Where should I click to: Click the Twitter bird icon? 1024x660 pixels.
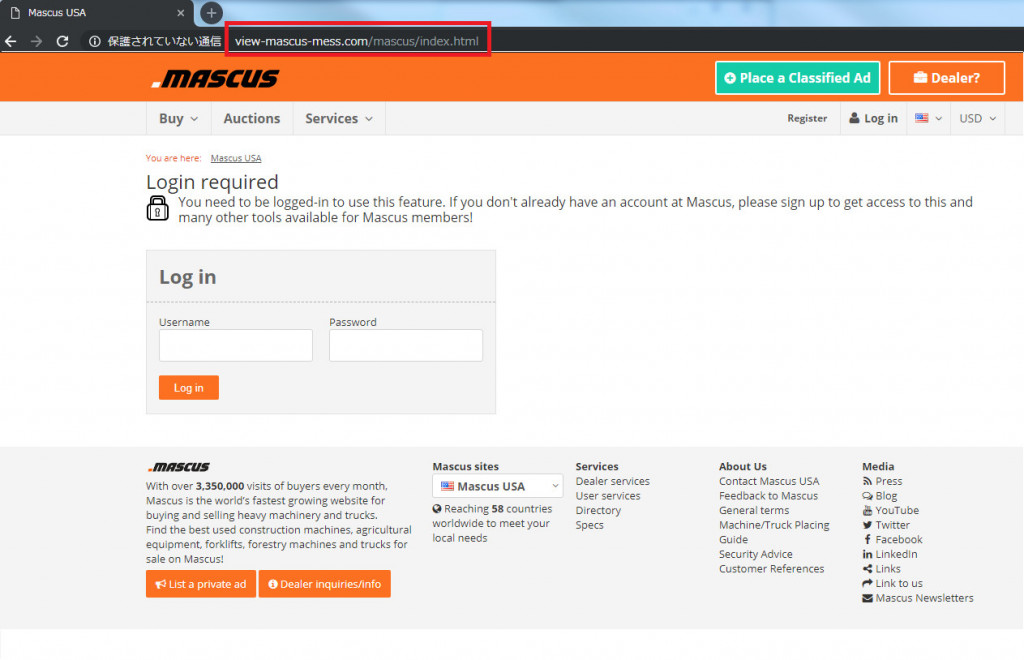coord(867,525)
